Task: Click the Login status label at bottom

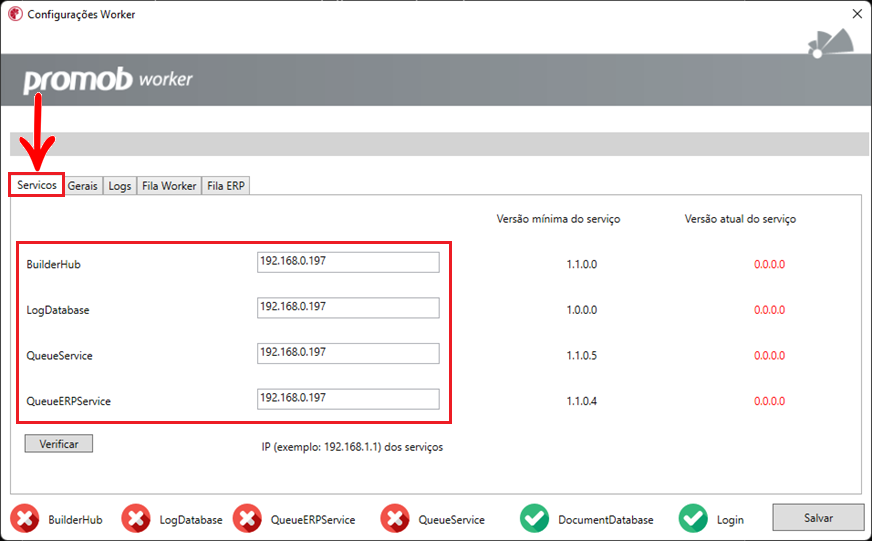Action: pos(730,520)
